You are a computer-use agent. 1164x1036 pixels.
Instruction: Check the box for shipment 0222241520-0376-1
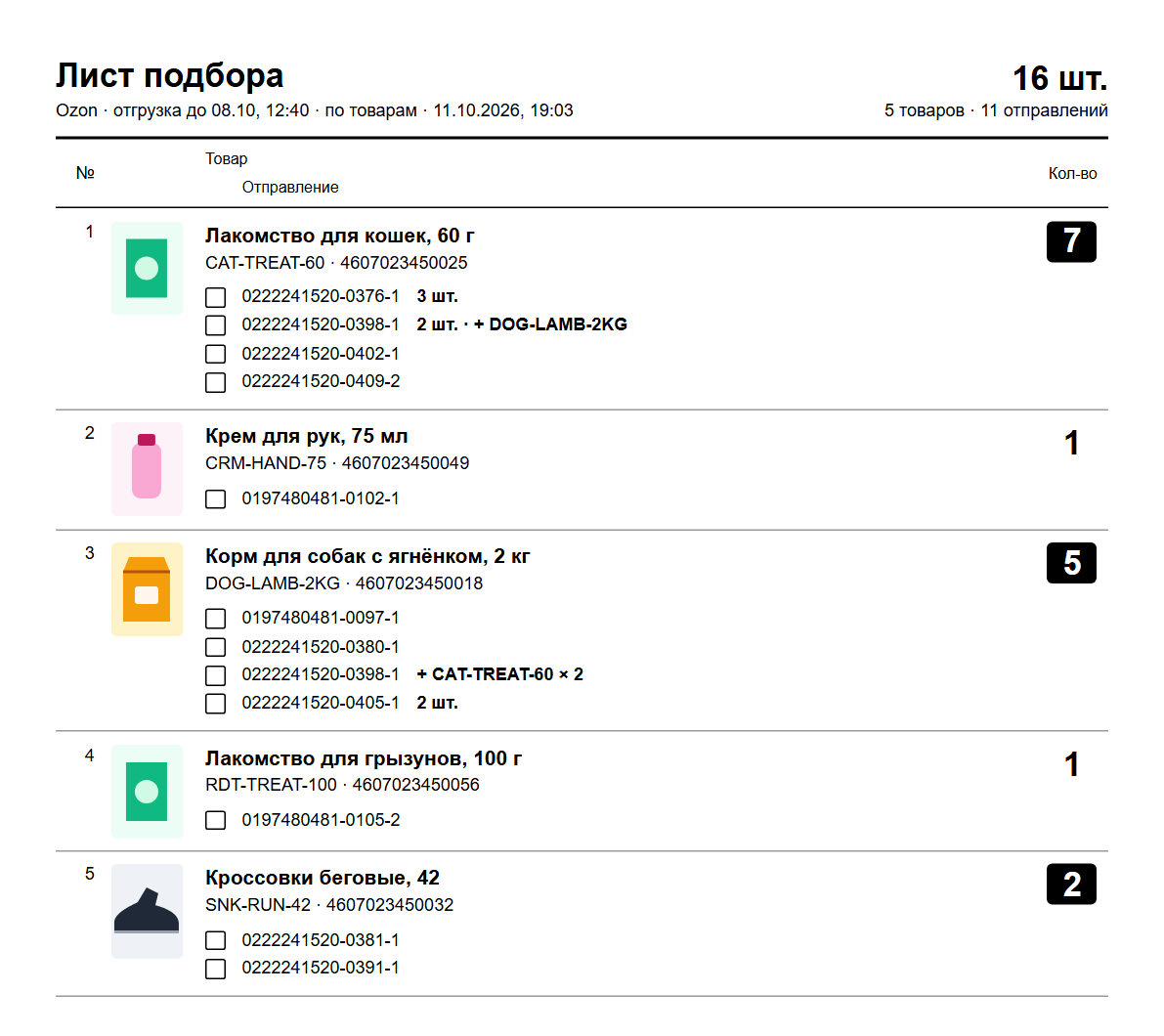tap(215, 297)
